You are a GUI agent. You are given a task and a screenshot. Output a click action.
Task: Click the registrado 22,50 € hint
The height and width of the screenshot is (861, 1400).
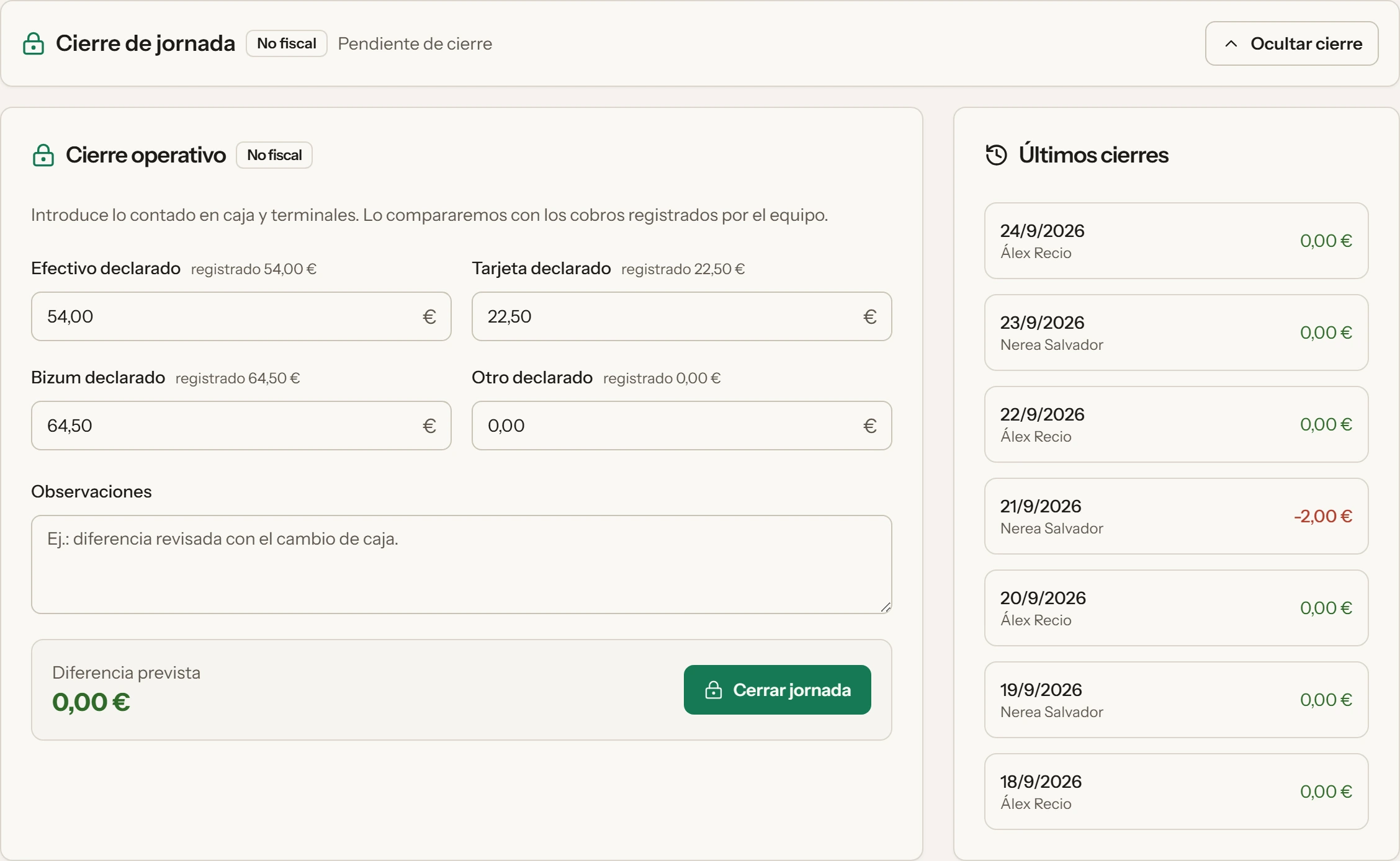click(x=683, y=269)
